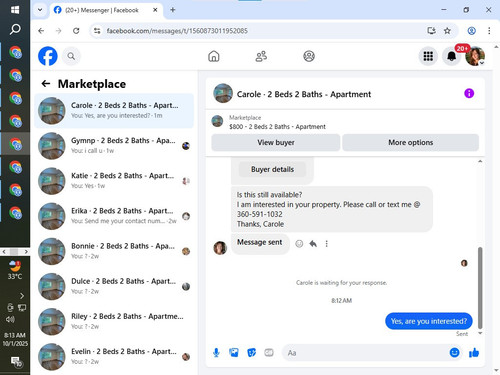This screenshot has height=375, width=500.
Task: Open the Carole conversation in the list
Action: [x=114, y=111]
